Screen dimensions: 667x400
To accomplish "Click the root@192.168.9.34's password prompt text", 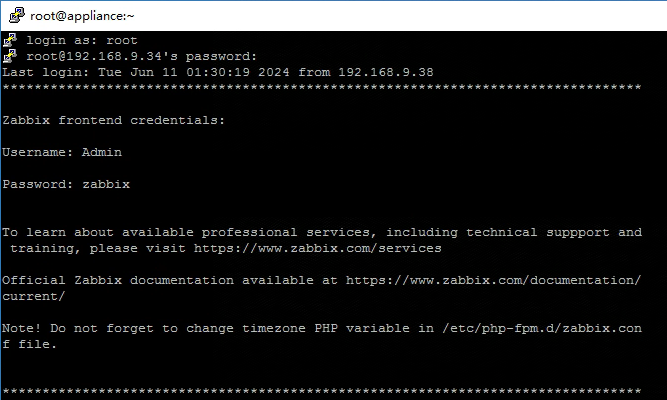I will [x=142, y=56].
